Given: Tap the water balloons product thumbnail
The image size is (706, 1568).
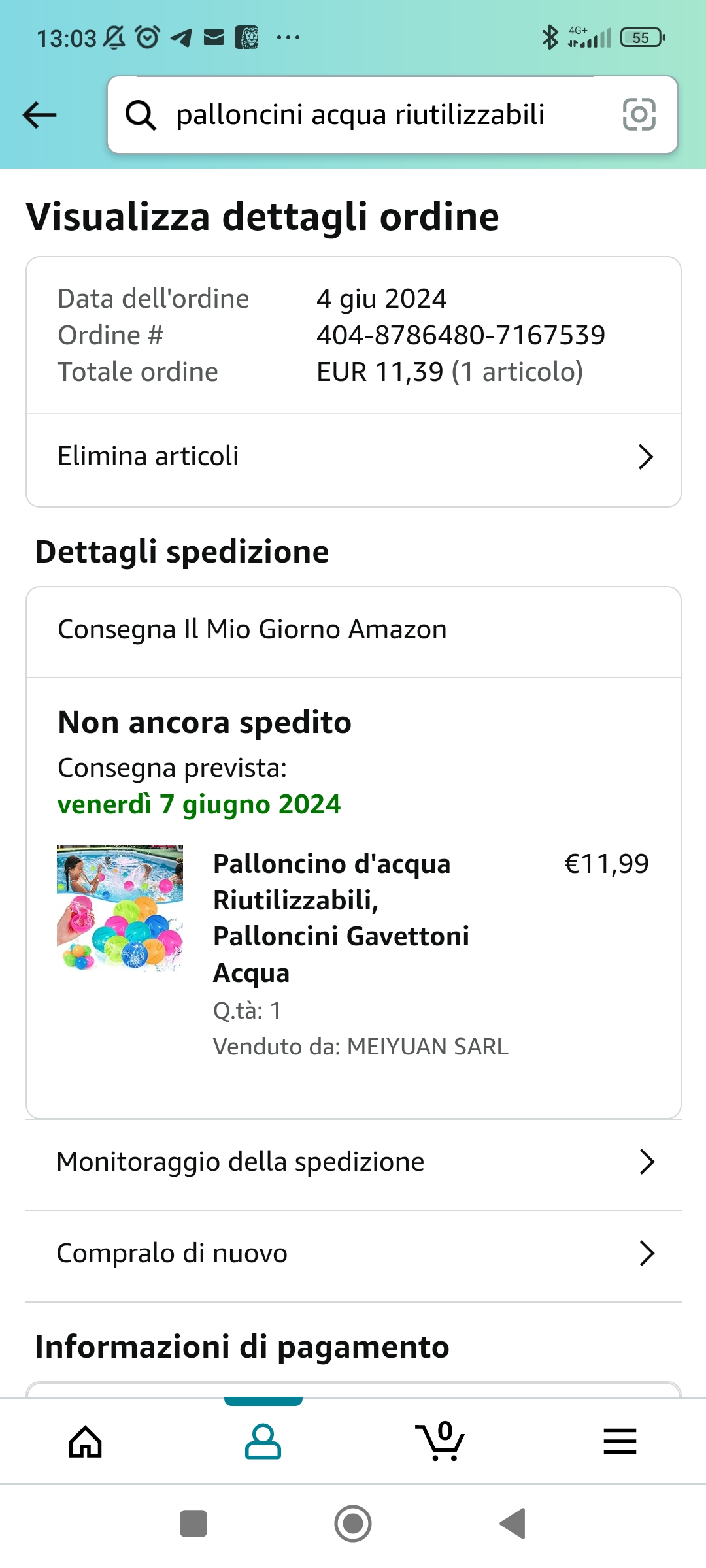Looking at the screenshot, I should tap(120, 907).
